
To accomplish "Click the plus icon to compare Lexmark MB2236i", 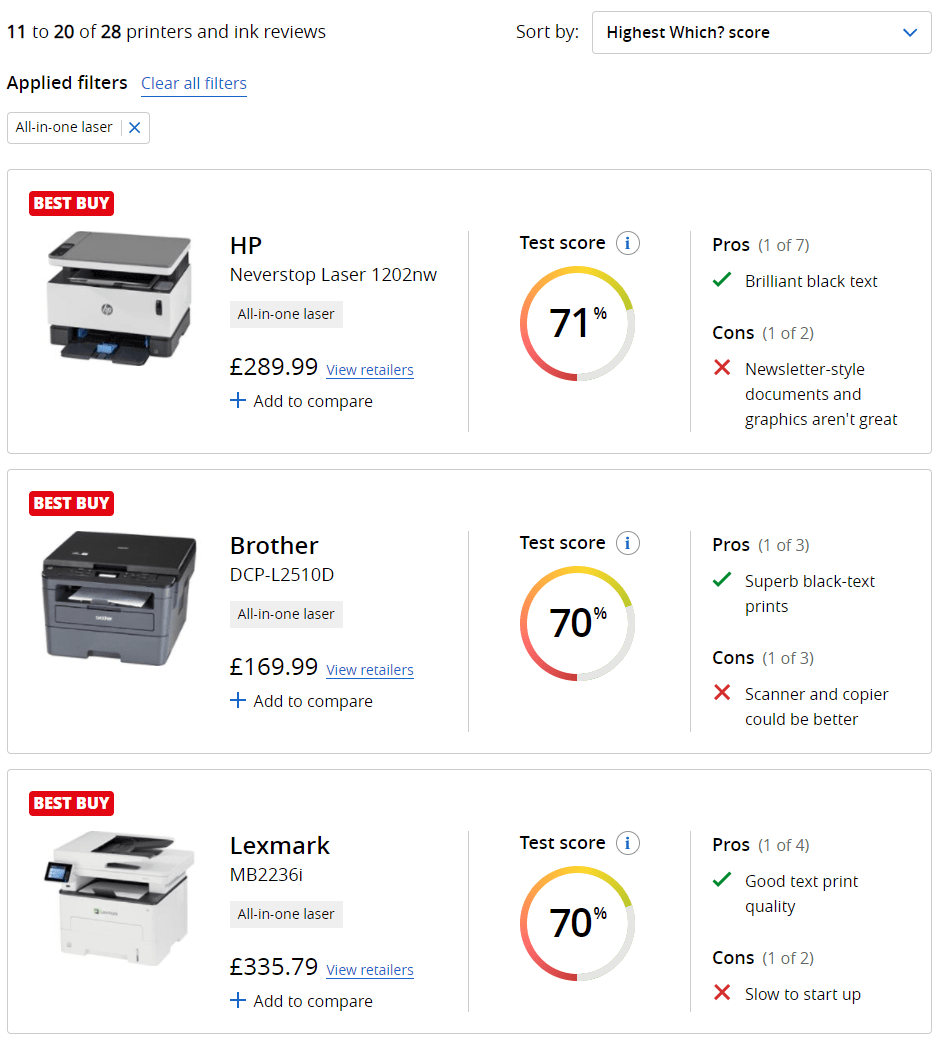I will (x=238, y=1001).
